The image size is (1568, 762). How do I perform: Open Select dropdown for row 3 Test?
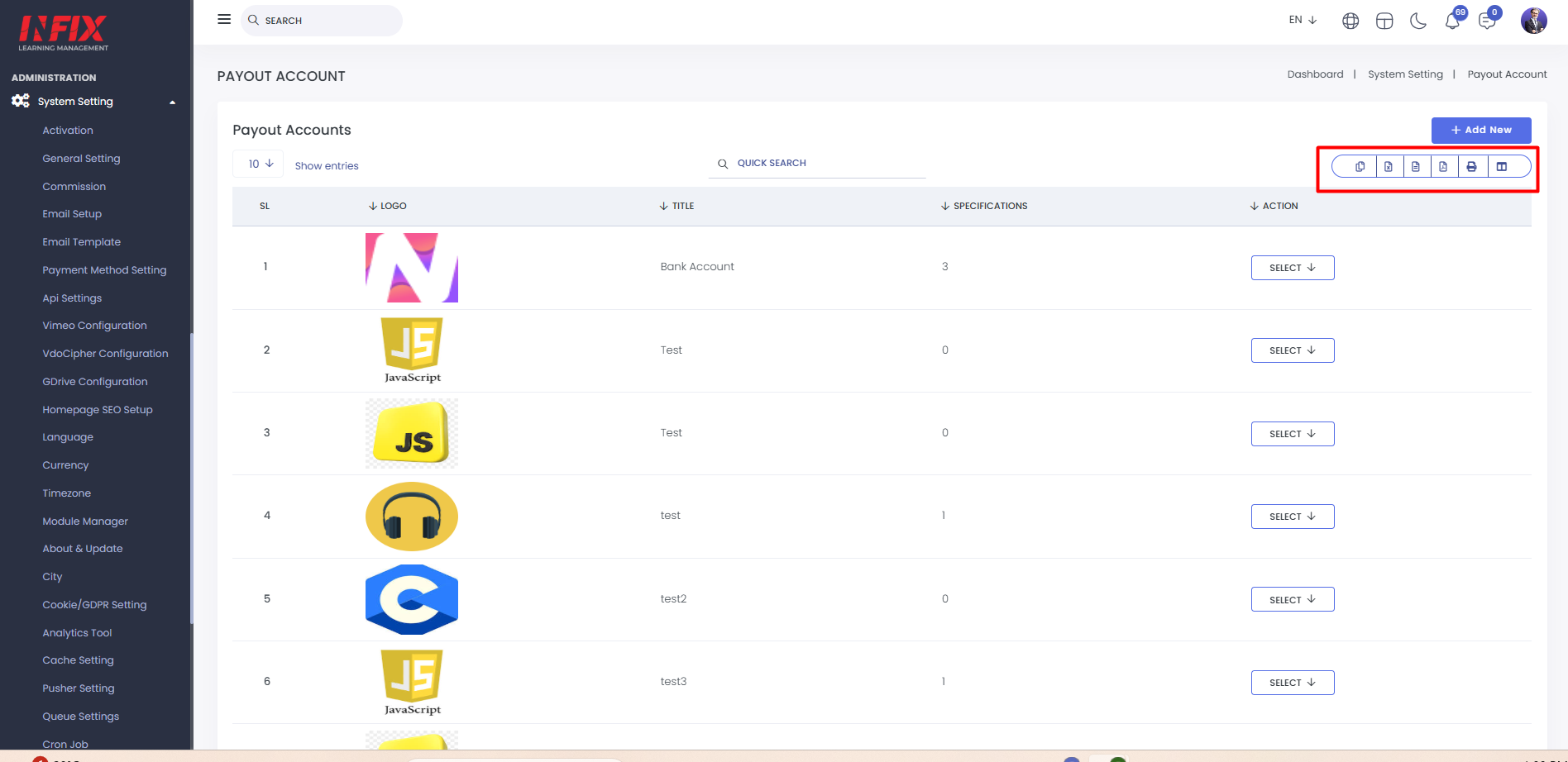(x=1293, y=434)
